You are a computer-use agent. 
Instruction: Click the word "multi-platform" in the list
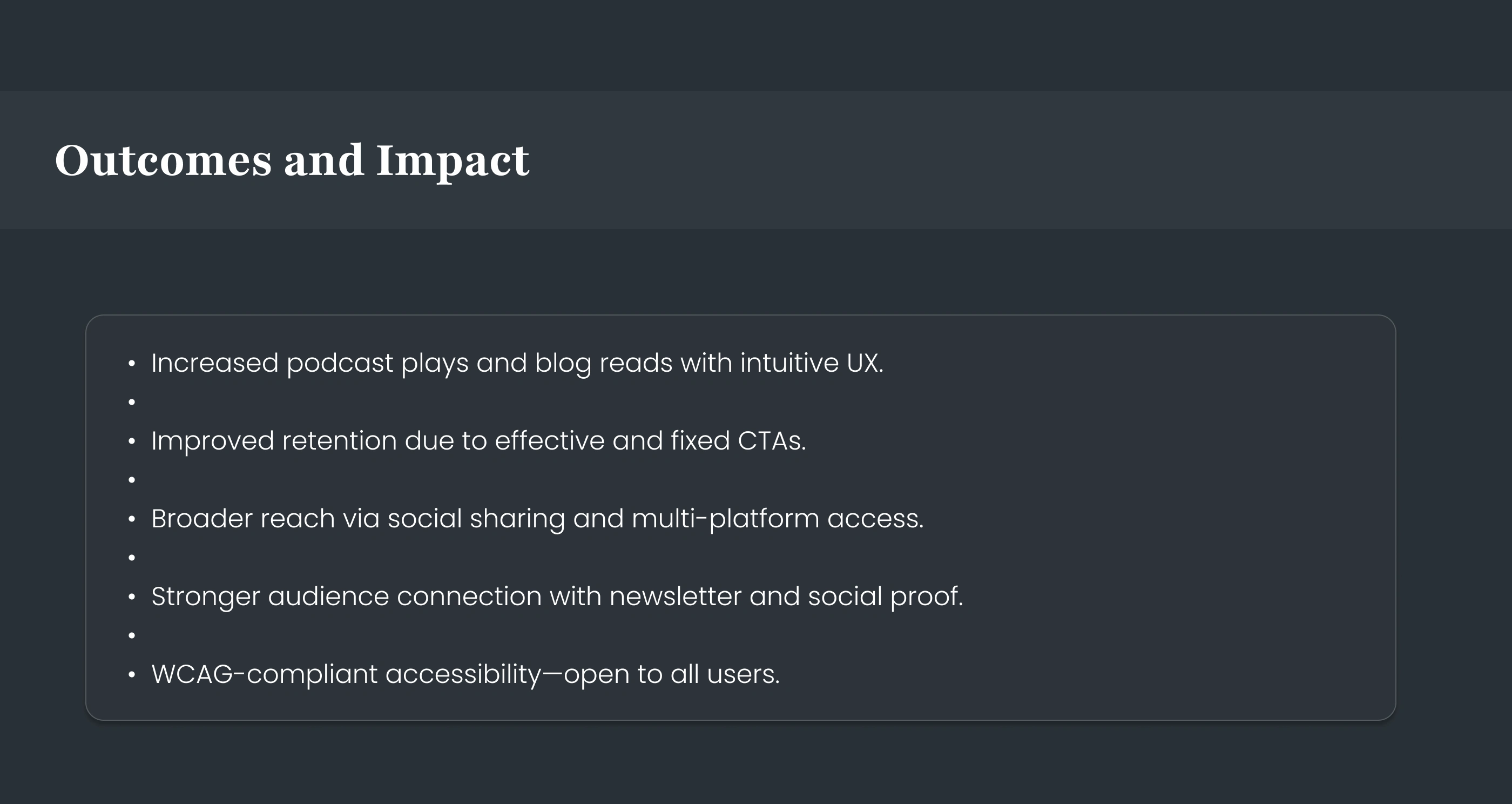725,519
